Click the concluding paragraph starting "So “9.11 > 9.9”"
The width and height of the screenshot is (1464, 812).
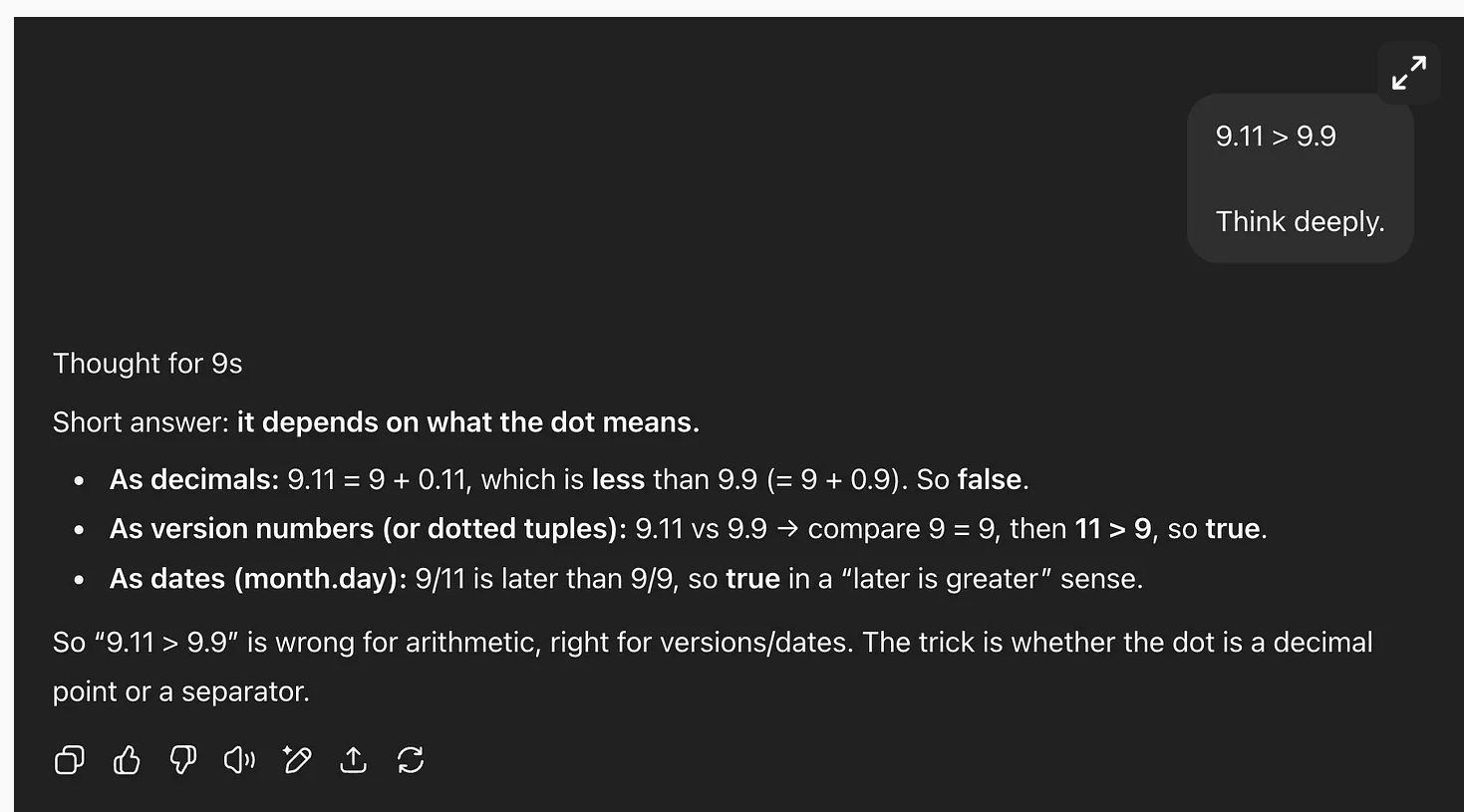(713, 667)
